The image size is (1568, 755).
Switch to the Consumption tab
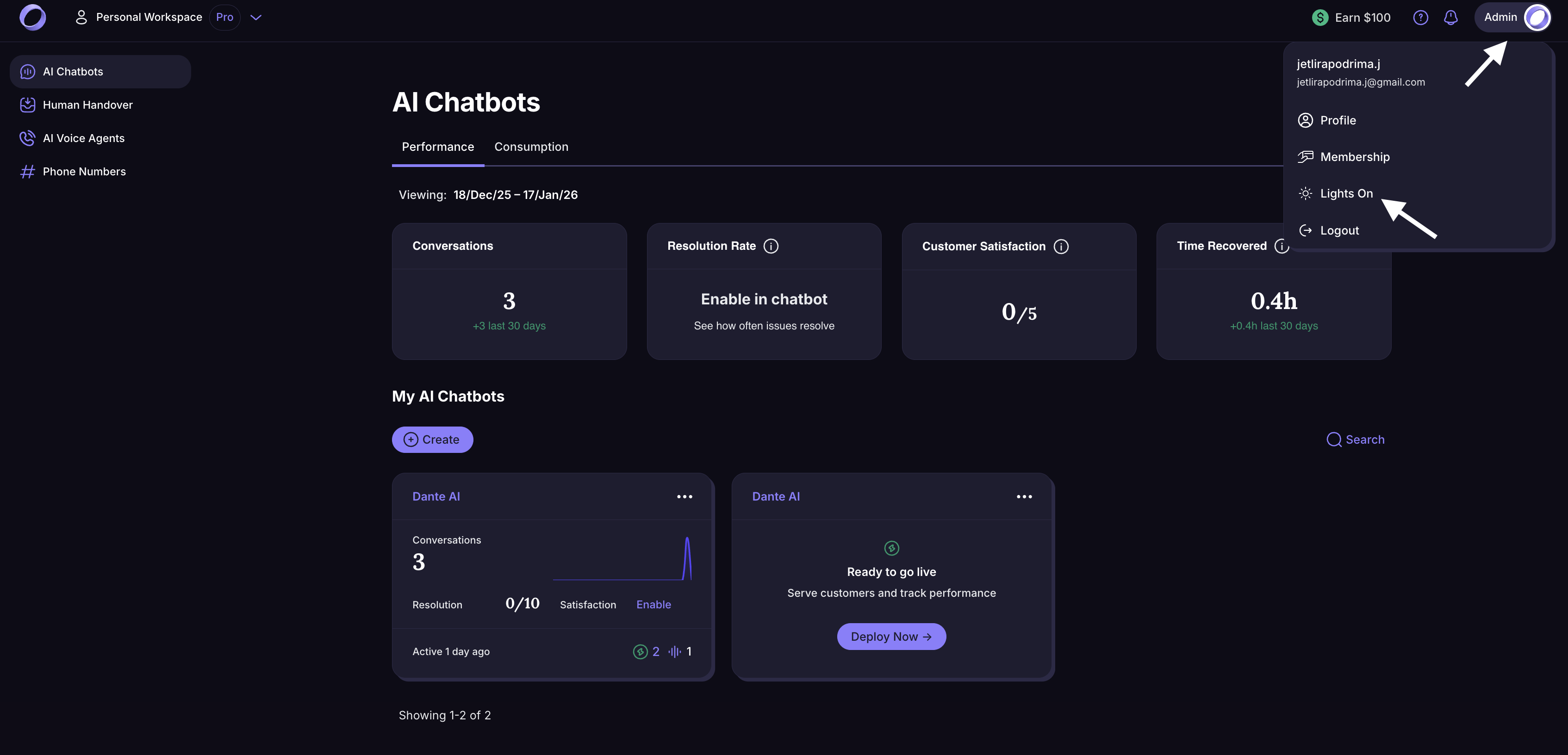click(531, 147)
